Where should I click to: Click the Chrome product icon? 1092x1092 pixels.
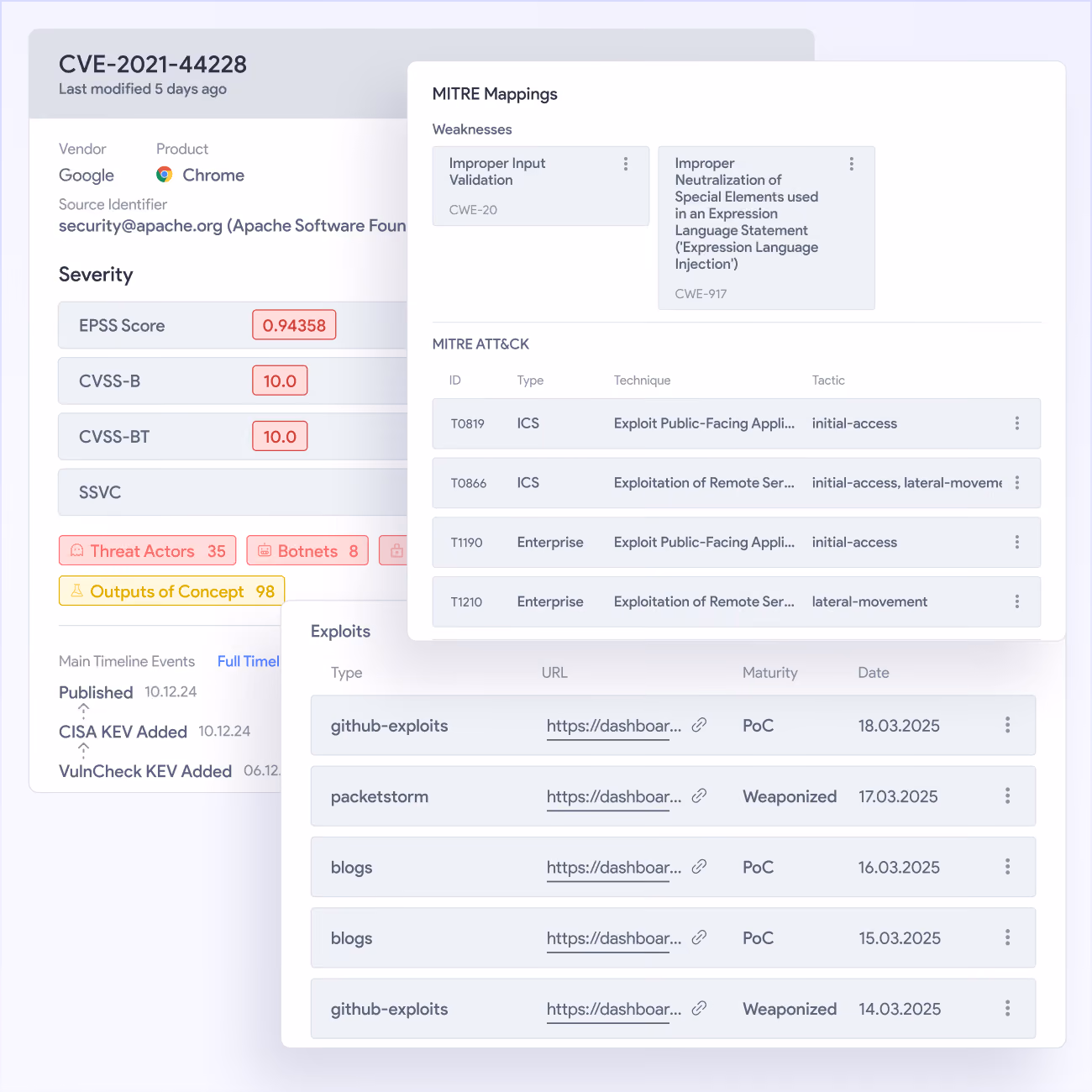(165, 175)
